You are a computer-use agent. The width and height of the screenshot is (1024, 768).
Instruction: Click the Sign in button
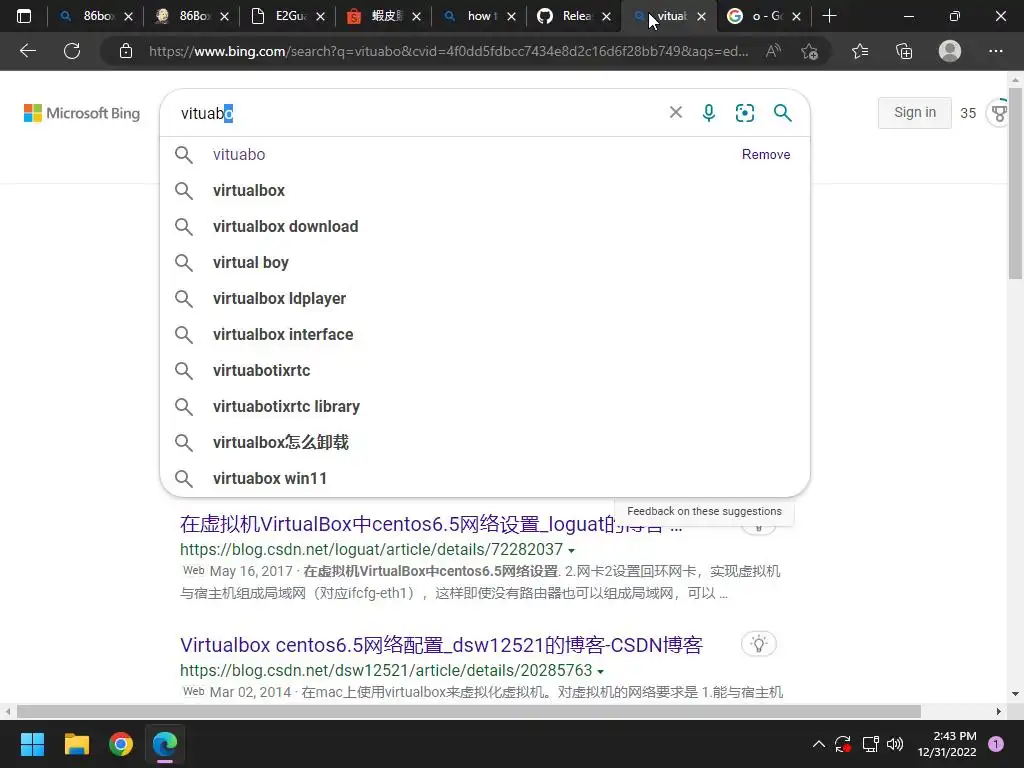pyautogui.click(x=914, y=112)
